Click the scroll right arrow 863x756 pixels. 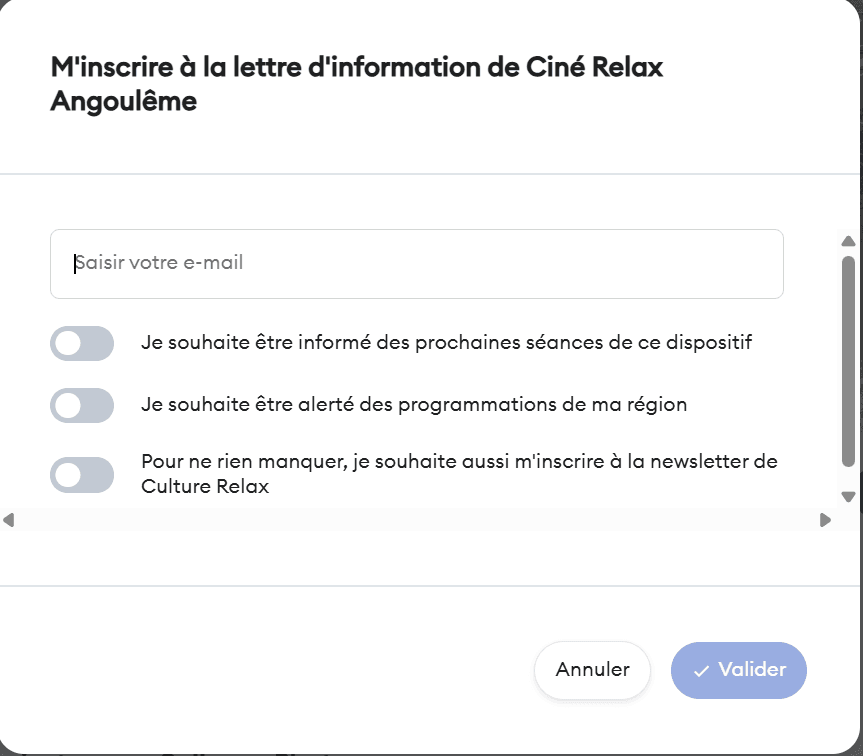(x=825, y=520)
